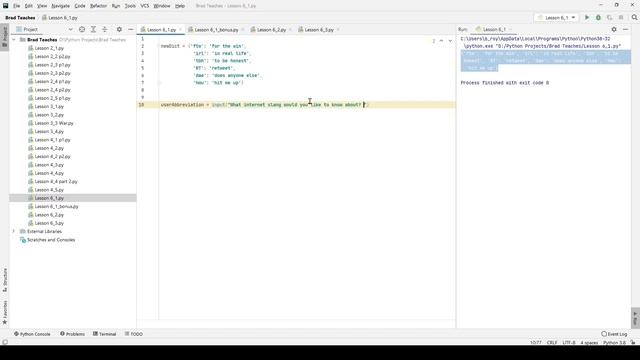Open the Python Console tool window
Image resolution: width=640 pixels, height=360 pixels.
32,334
